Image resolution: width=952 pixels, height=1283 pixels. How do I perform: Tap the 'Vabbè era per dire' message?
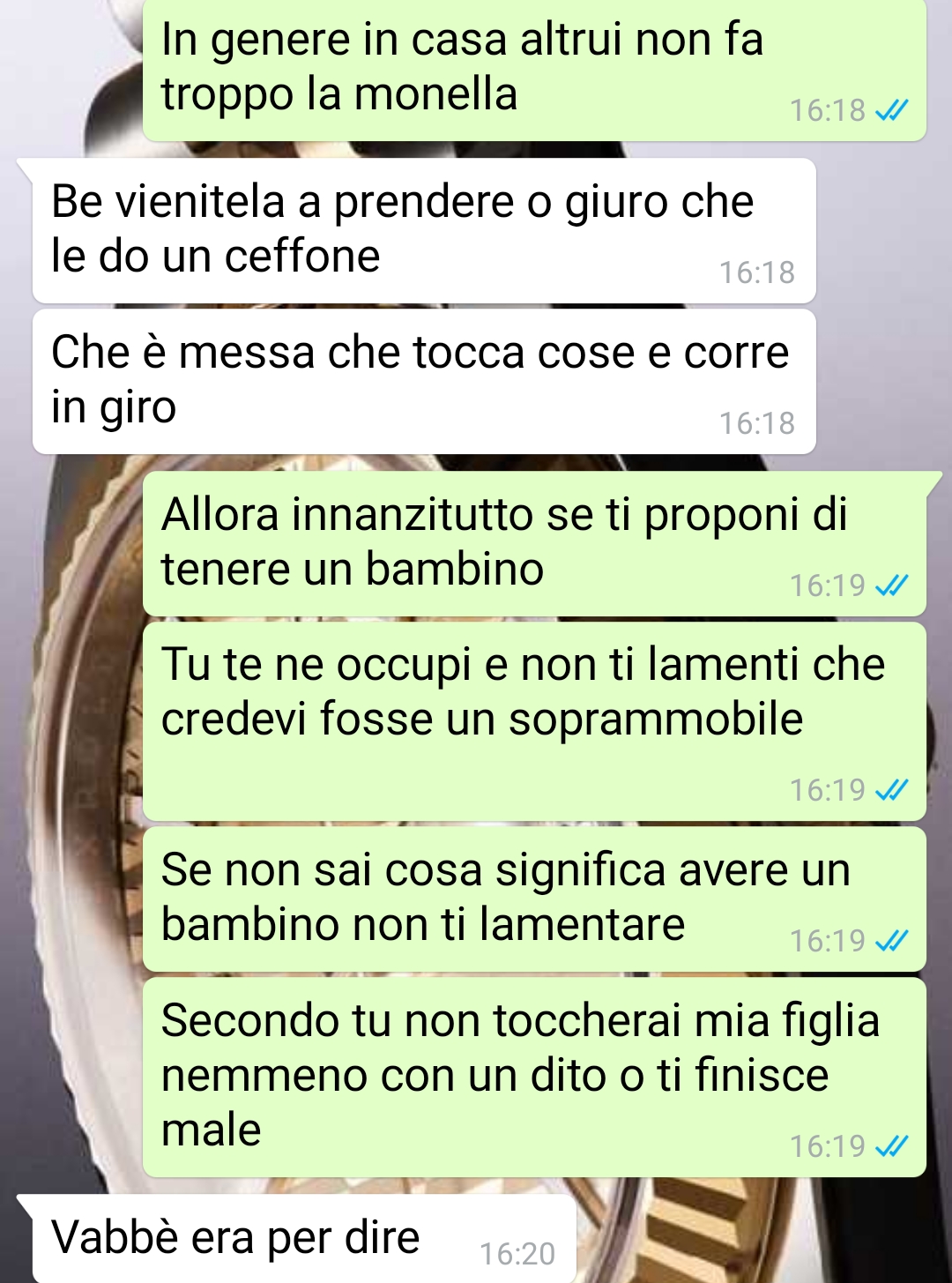tap(304, 1238)
